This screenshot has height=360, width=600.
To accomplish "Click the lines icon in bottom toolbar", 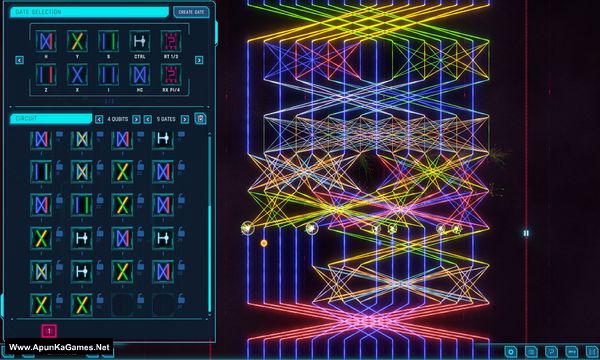I will click(531, 352).
